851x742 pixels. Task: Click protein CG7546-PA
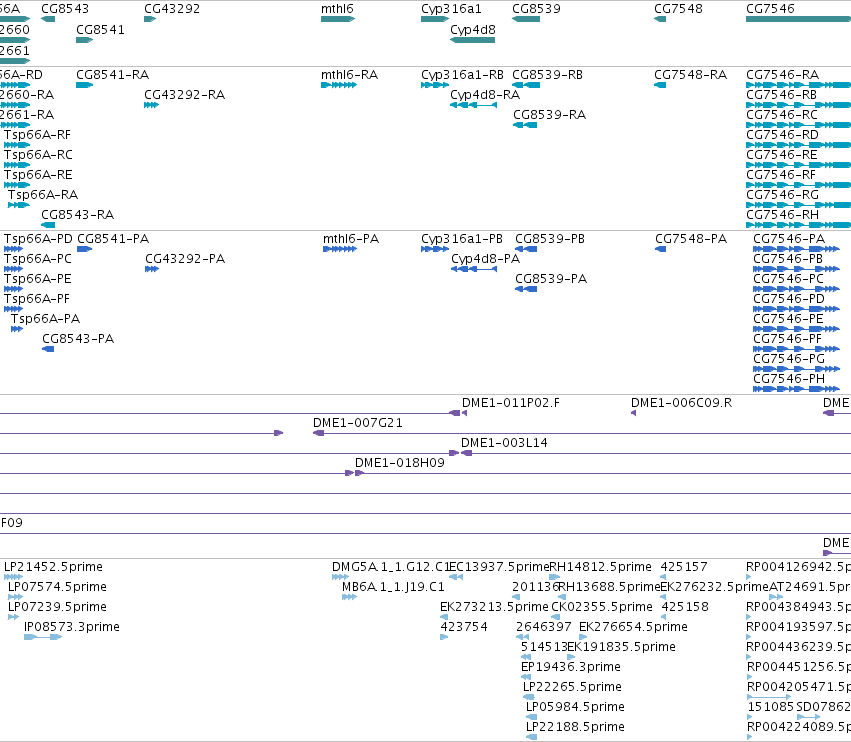pyautogui.click(x=789, y=239)
